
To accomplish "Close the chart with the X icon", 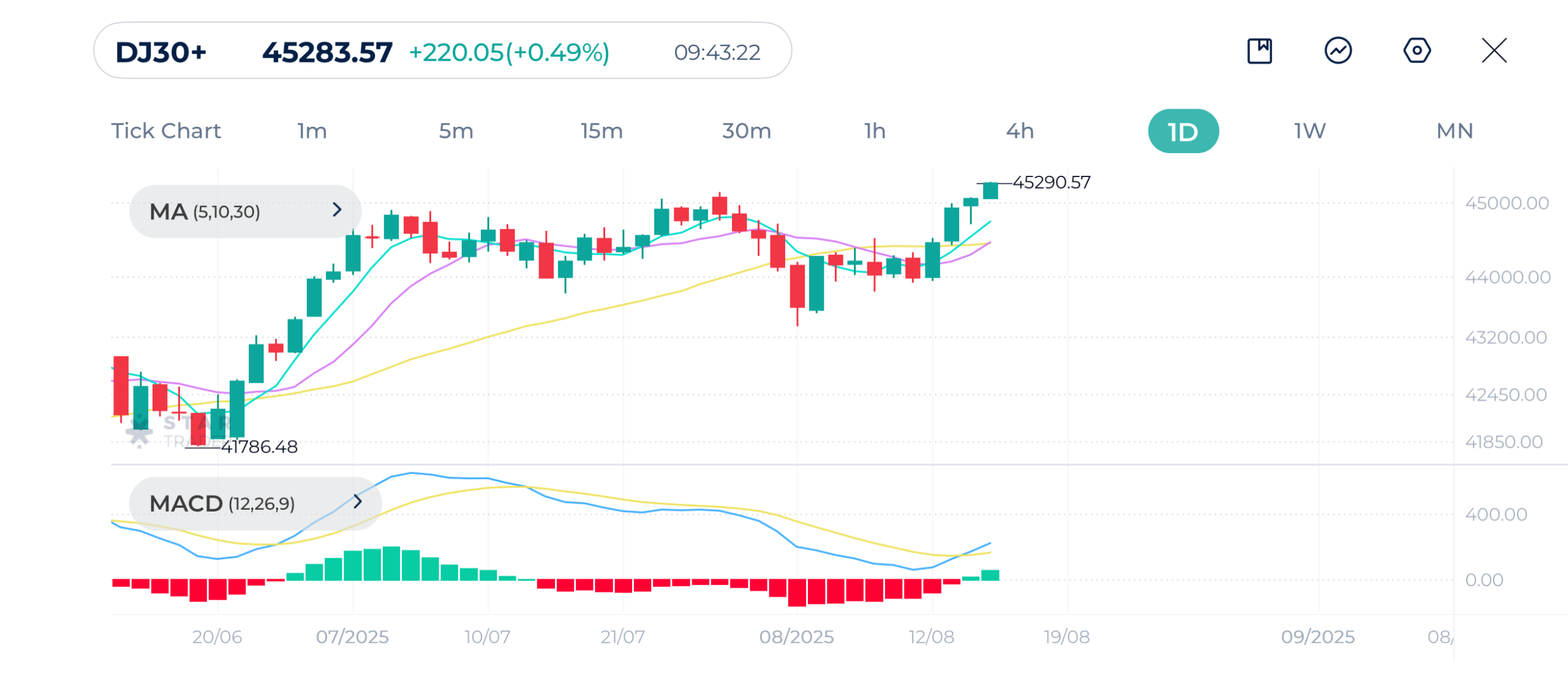I will click(1494, 51).
